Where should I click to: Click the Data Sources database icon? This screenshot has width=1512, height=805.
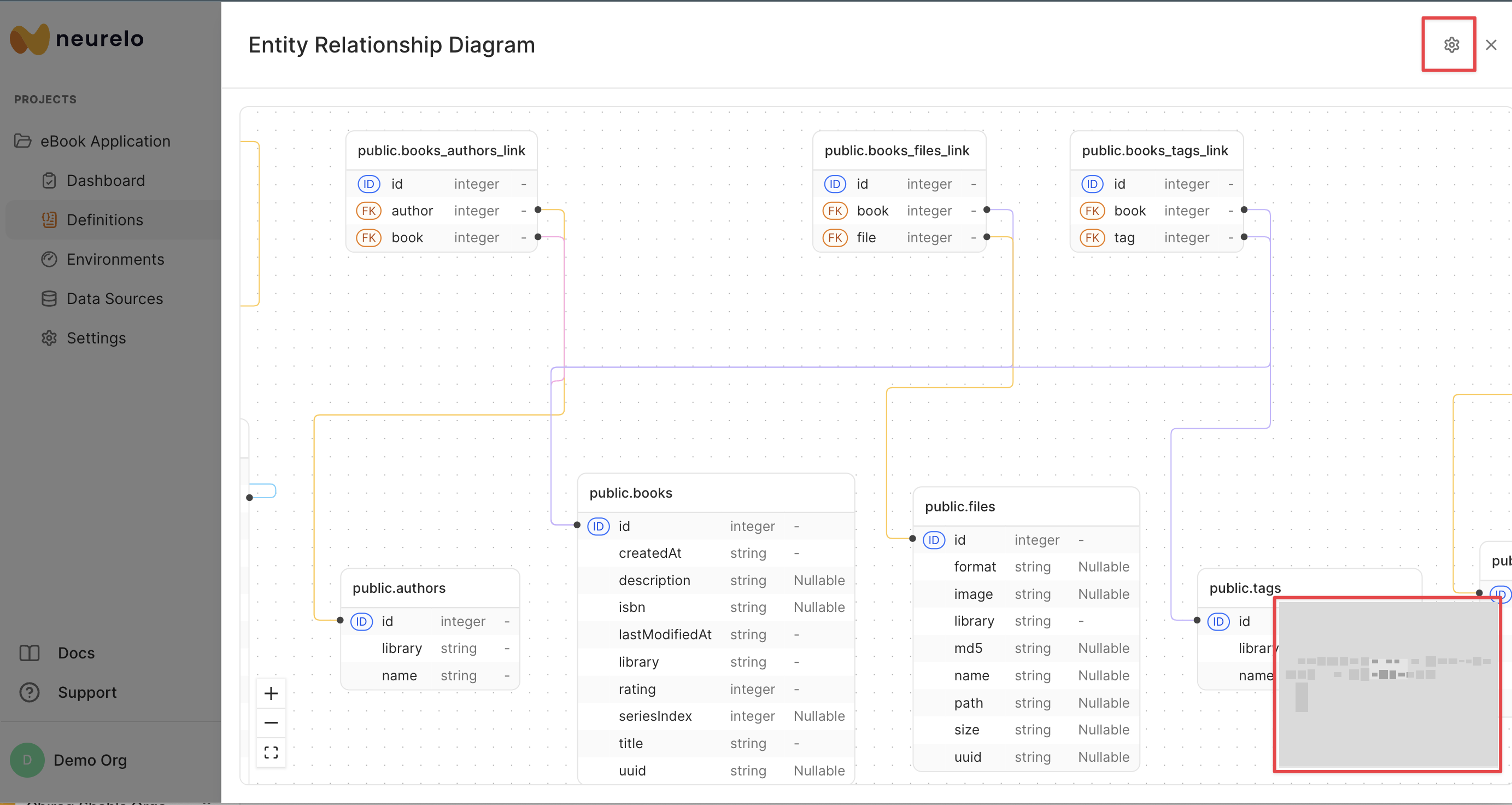(x=49, y=298)
